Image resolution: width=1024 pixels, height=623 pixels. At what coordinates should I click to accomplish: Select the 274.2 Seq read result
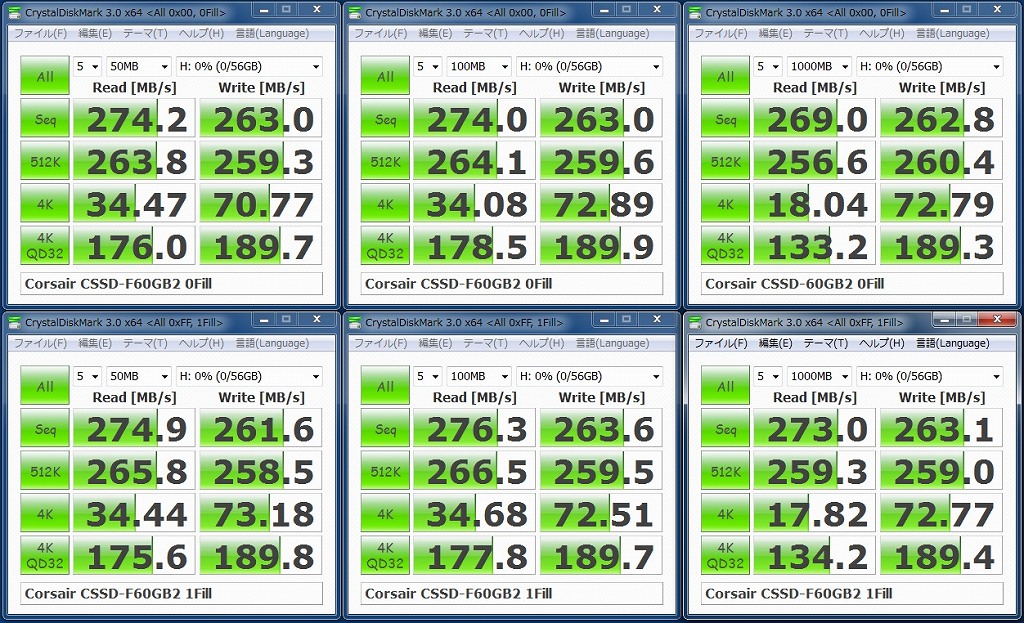[x=134, y=119]
